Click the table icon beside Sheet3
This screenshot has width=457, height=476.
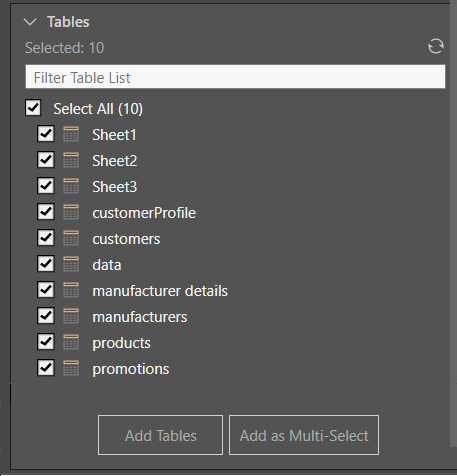coord(71,186)
